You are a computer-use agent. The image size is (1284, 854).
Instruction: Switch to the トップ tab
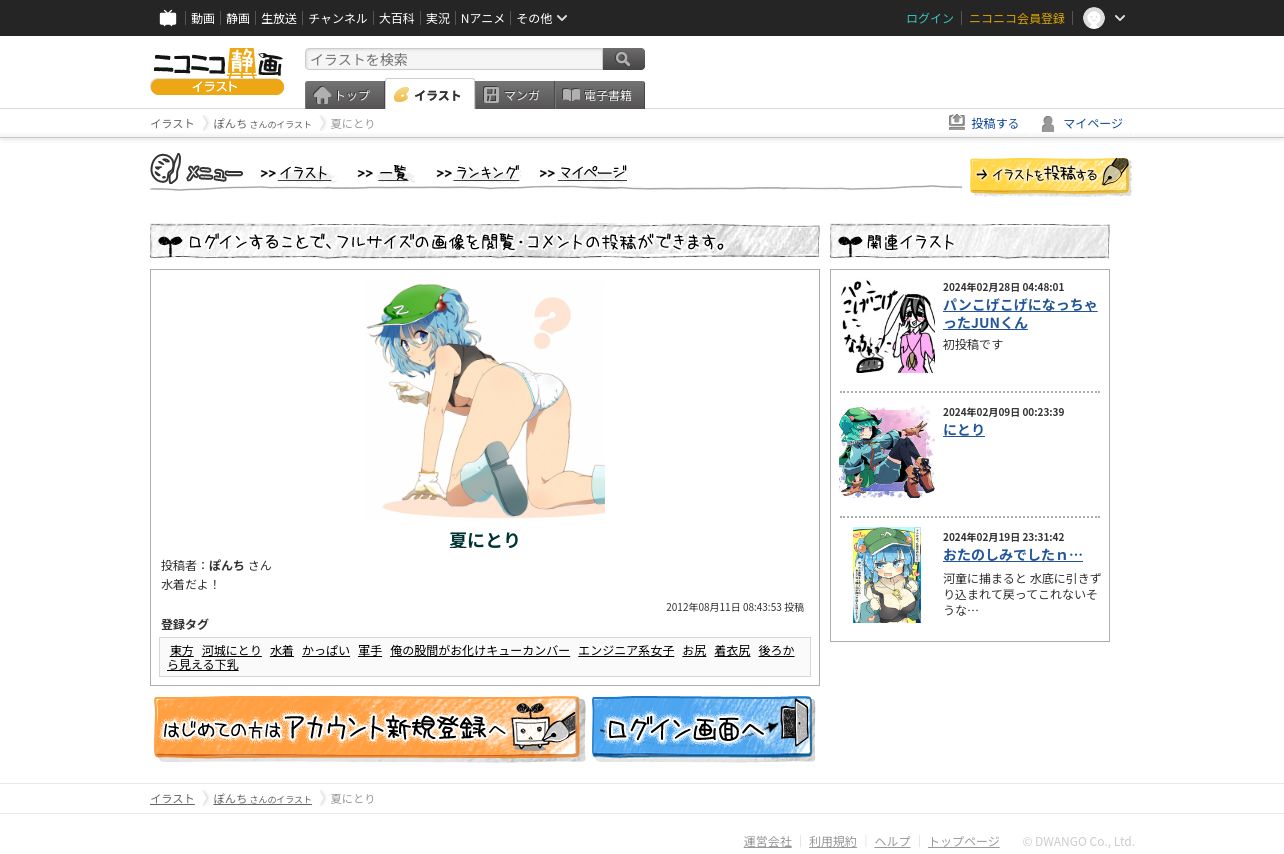coord(345,95)
